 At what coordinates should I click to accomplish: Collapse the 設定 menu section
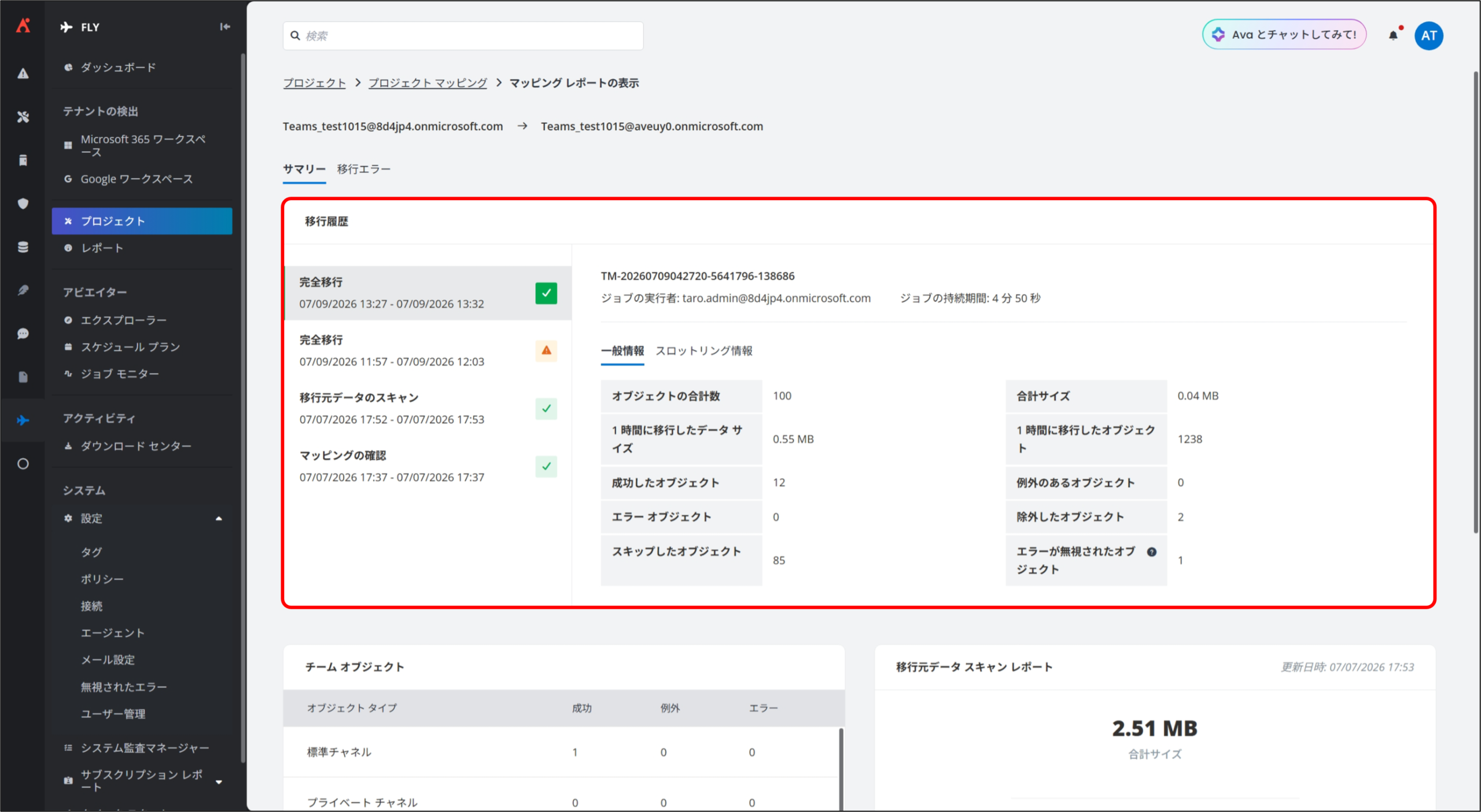[x=218, y=519]
